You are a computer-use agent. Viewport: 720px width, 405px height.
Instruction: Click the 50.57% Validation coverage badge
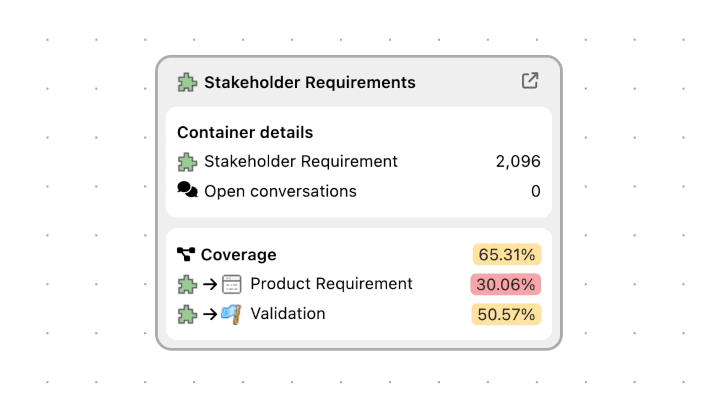506,314
